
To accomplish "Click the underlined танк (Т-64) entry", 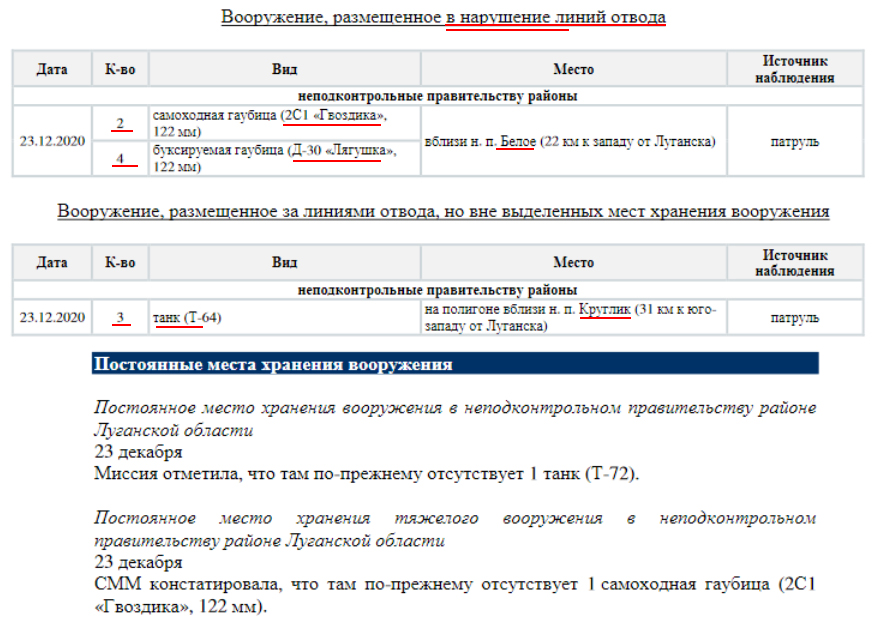I will pyautogui.click(x=187, y=318).
